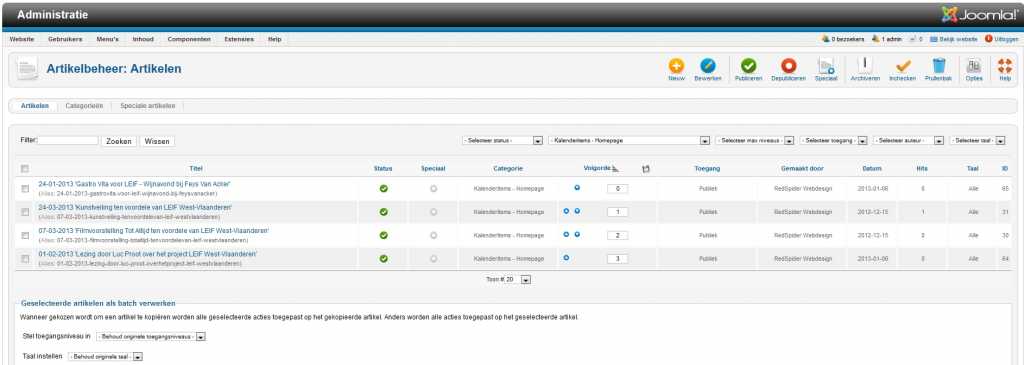Click the Speciaal toolbar icon
The width and height of the screenshot is (1024, 365).
pyautogui.click(x=825, y=66)
